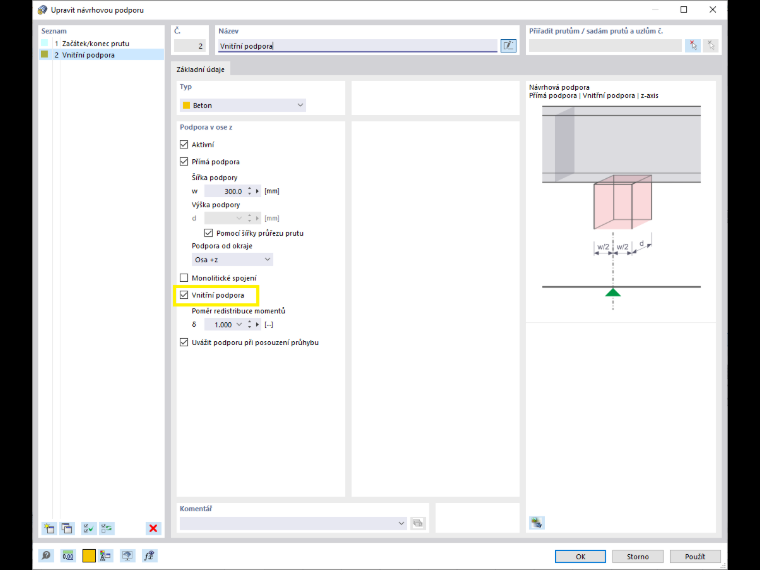Click the function script icon at bottom
Image resolution: width=760 pixels, height=570 pixels.
coord(149,556)
